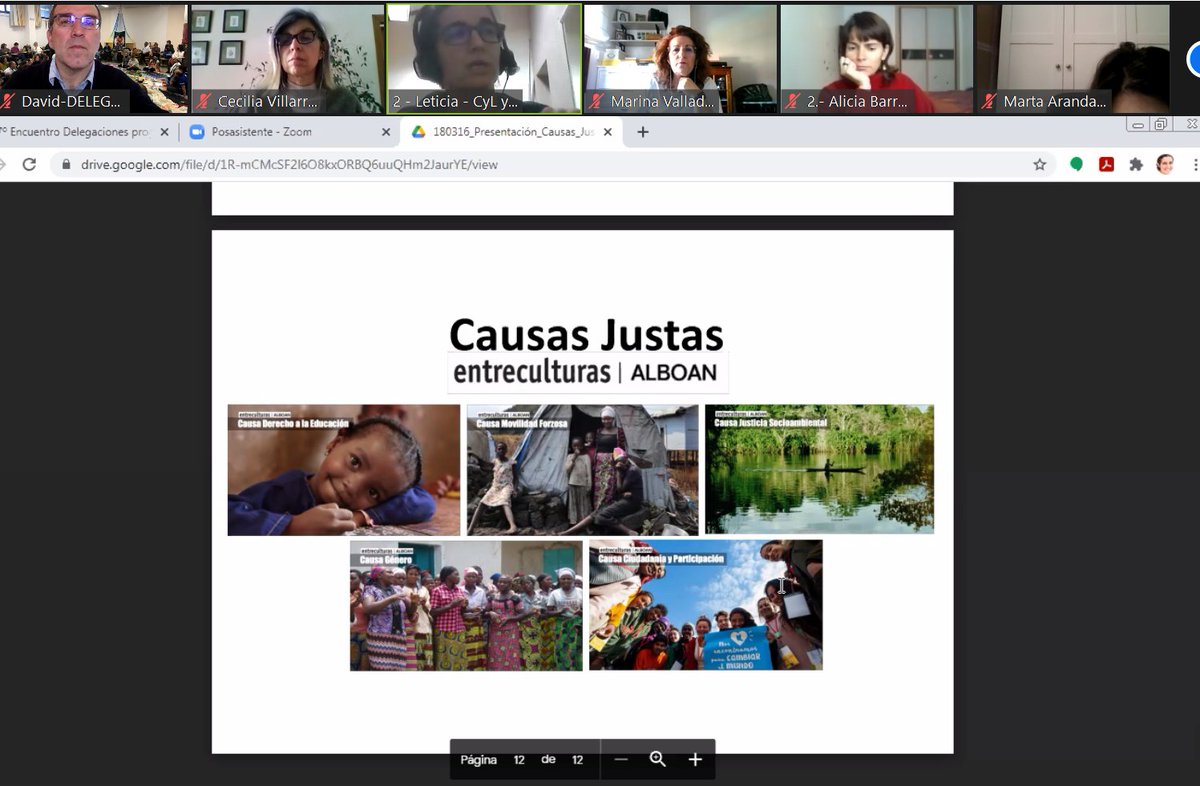Click Causa Derecho a la Educación image

[x=344, y=470]
